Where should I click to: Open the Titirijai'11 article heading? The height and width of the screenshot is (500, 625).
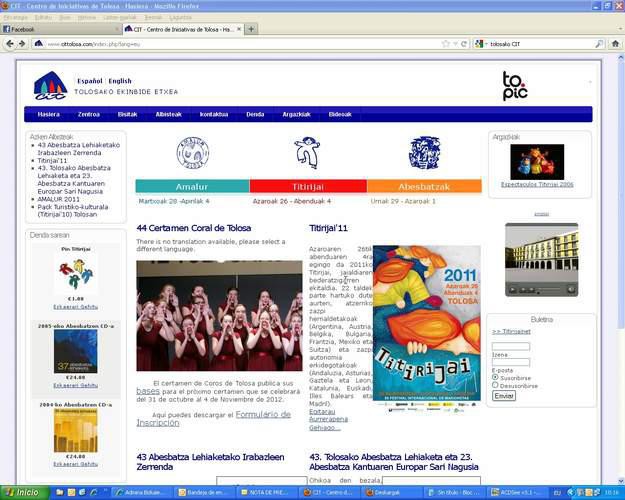click(x=328, y=228)
